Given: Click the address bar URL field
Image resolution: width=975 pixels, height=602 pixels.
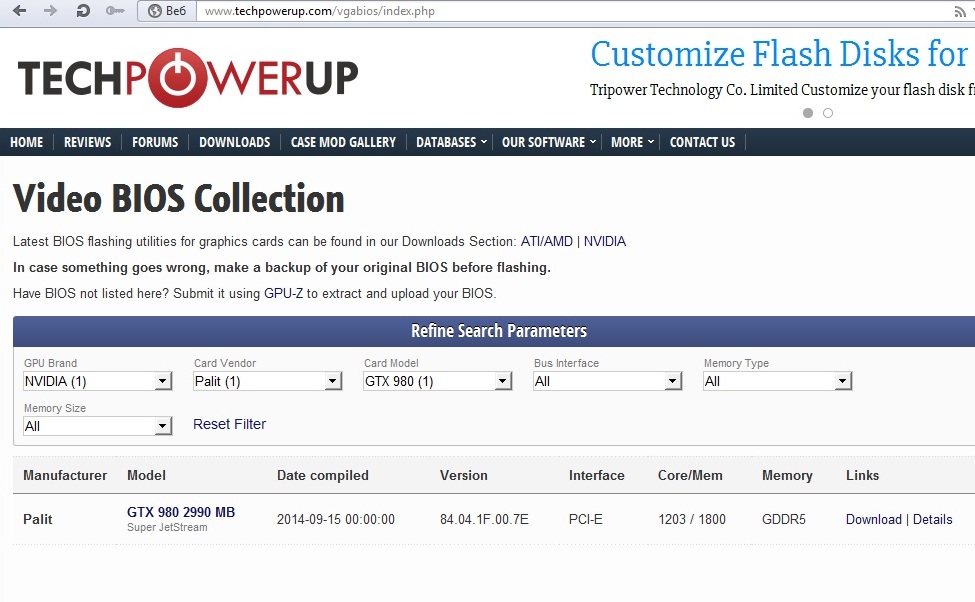Looking at the screenshot, I should 572,11.
